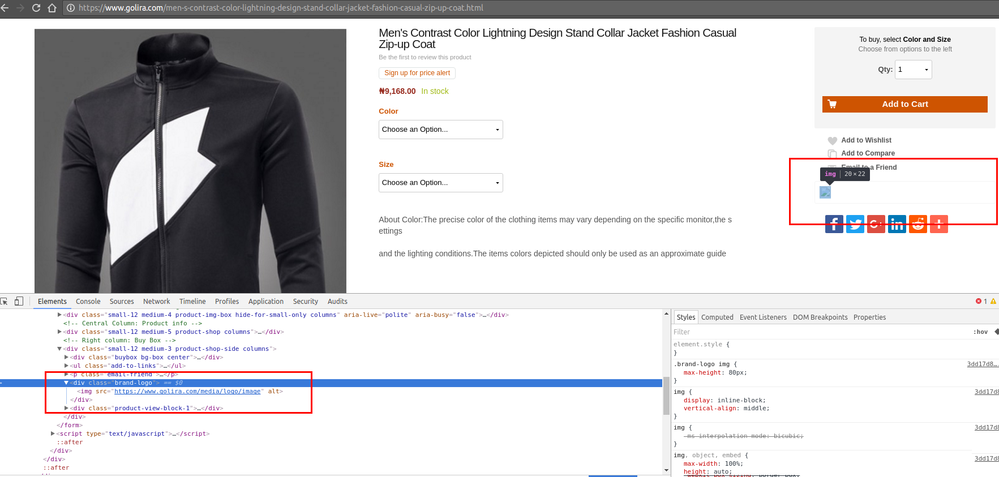This screenshot has width=999, height=477.
Task: Expand the script text/javascript node
Action: pyautogui.click(x=53, y=434)
